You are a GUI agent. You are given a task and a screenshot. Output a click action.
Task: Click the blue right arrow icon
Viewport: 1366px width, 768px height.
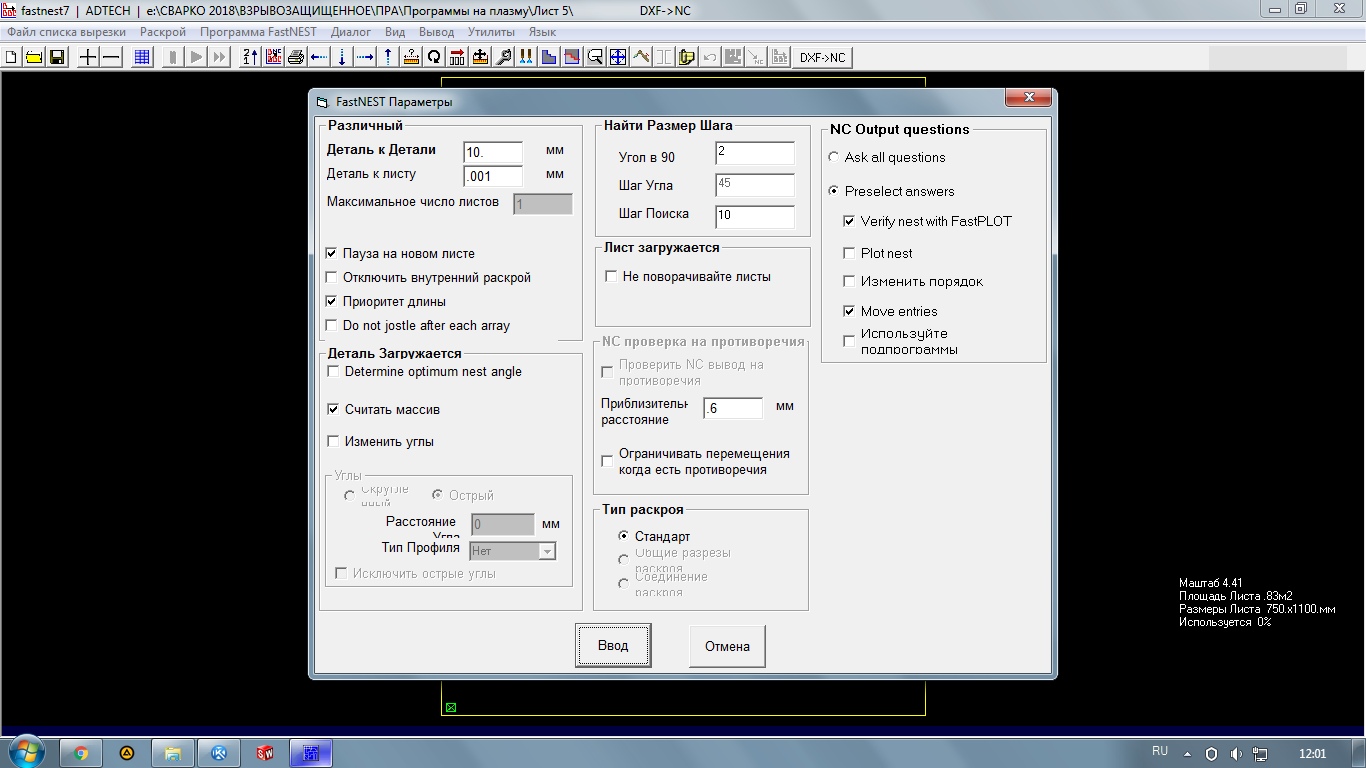tap(365, 57)
